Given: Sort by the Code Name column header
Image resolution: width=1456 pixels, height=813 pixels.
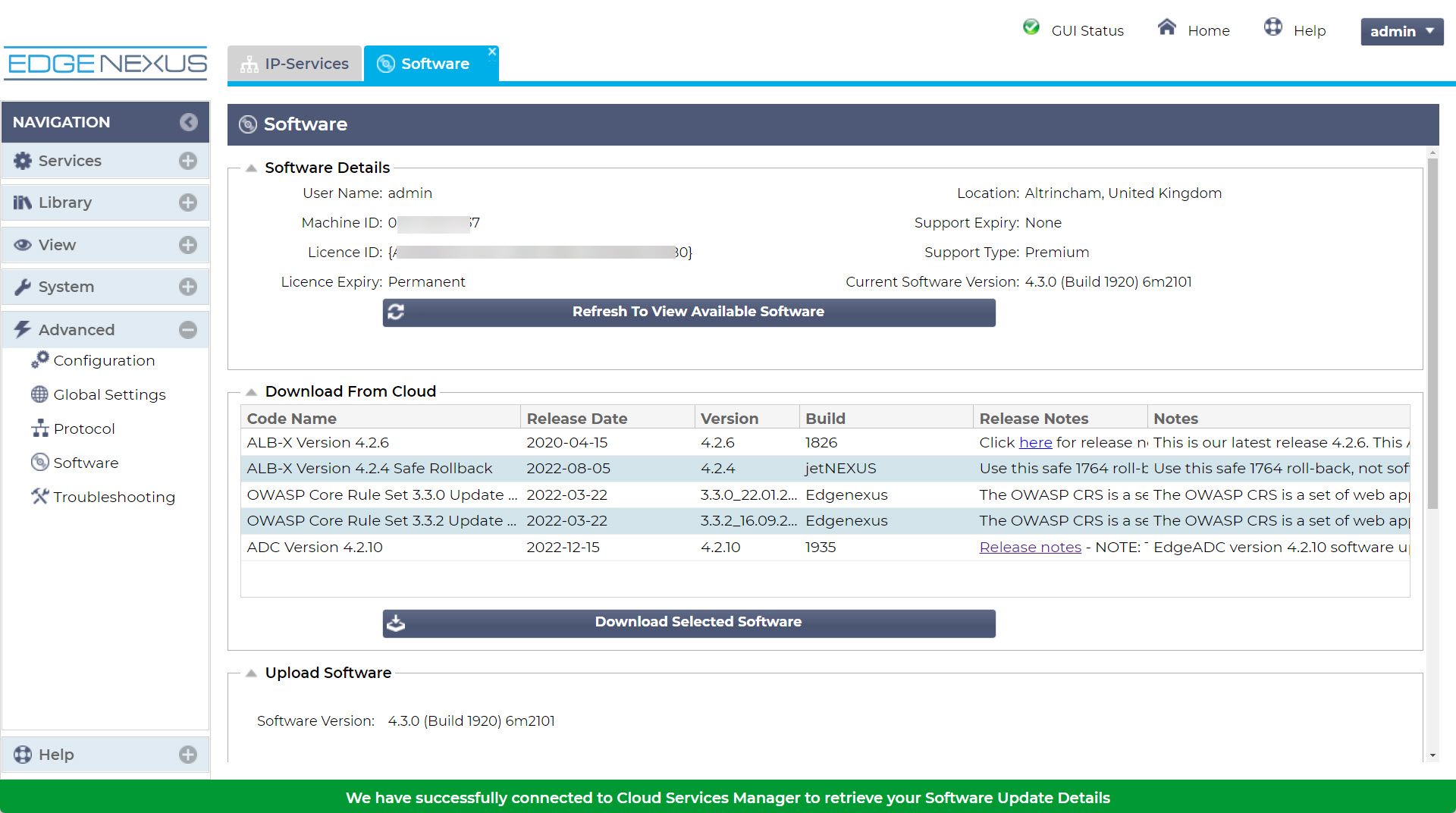Looking at the screenshot, I should (x=381, y=418).
